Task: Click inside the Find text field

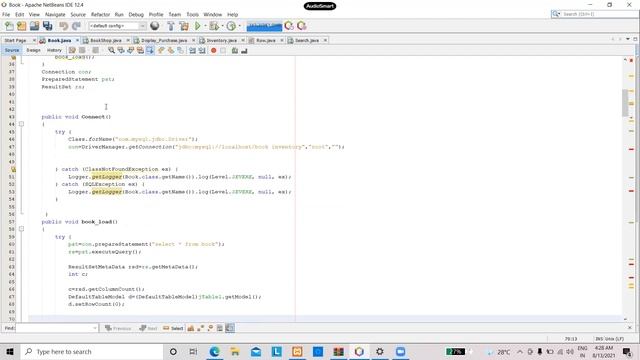Action: click(x=54, y=328)
